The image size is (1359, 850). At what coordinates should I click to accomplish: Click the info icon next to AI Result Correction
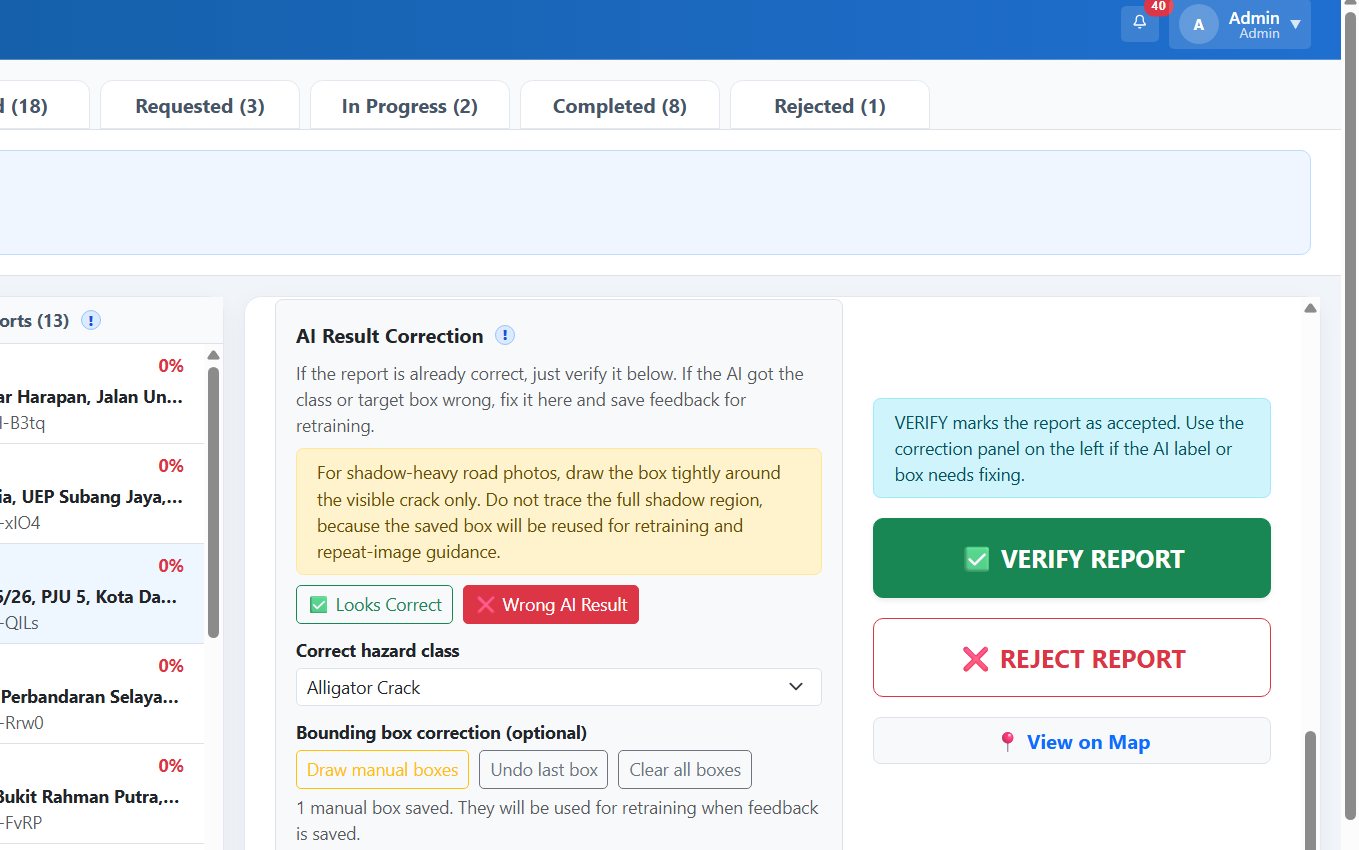(x=505, y=335)
